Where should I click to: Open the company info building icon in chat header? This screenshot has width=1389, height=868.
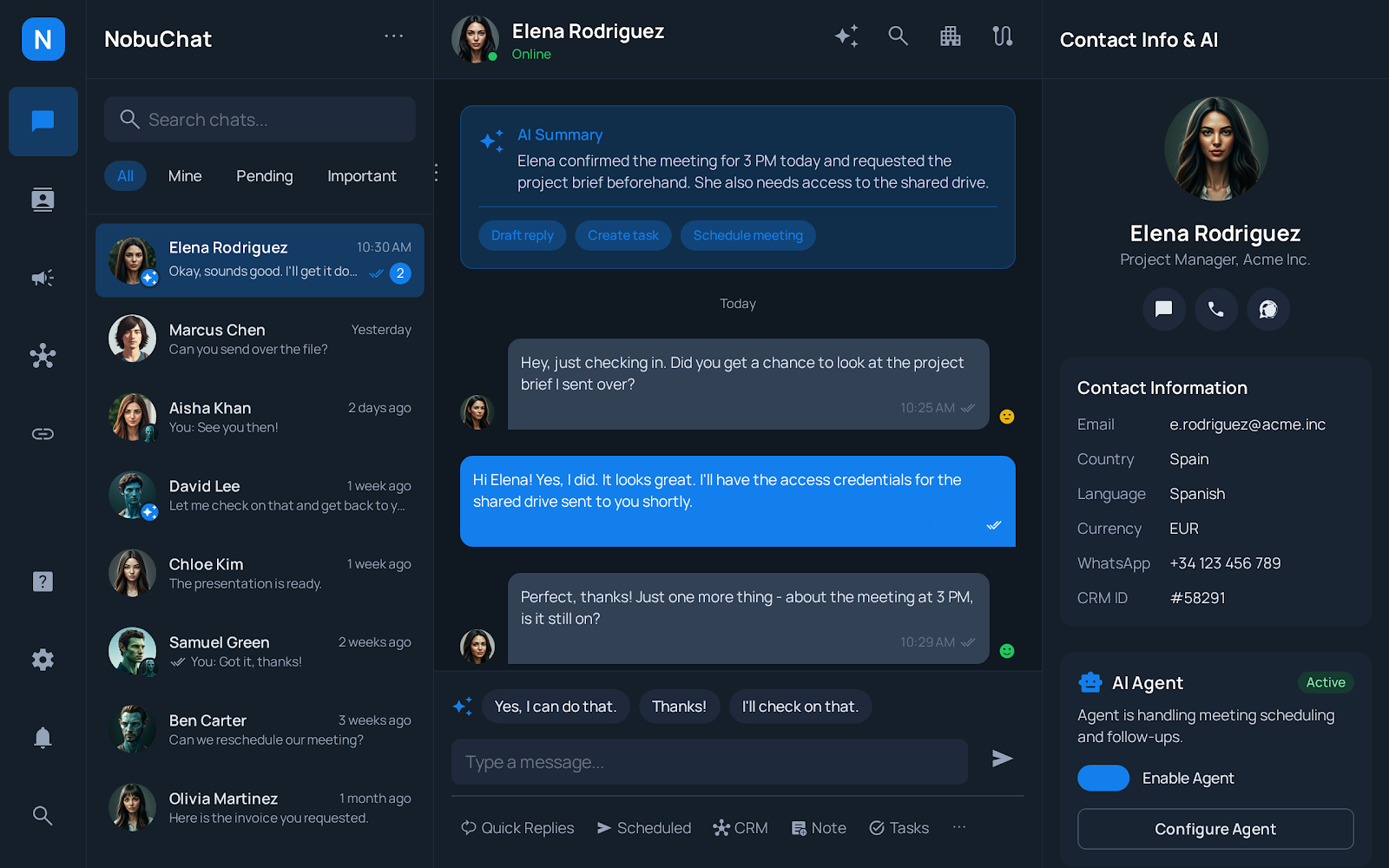pos(951,36)
